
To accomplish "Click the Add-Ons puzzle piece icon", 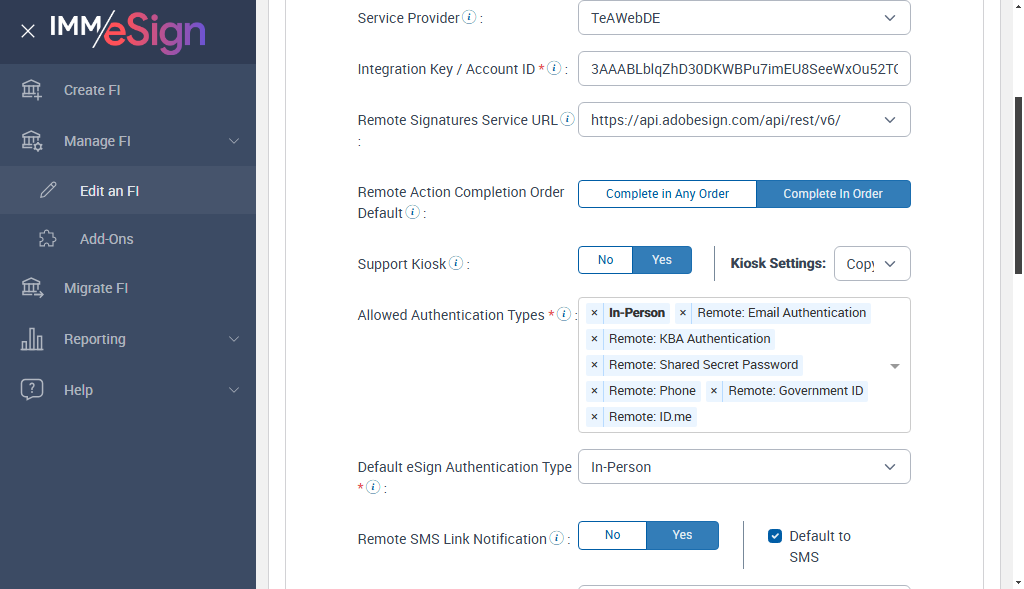I will 47,239.
